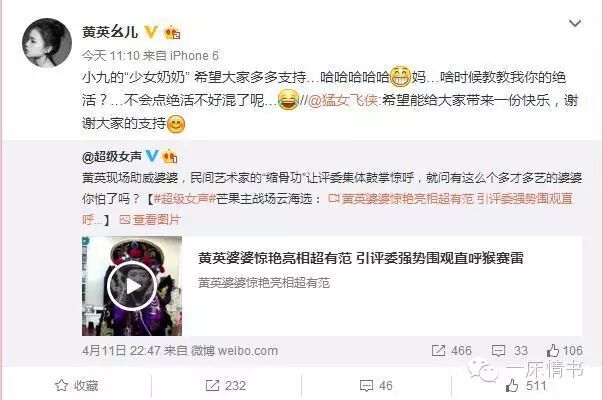This screenshot has height=400, width=603.
Task: Click the yellow V verified badge
Action: (150, 32)
